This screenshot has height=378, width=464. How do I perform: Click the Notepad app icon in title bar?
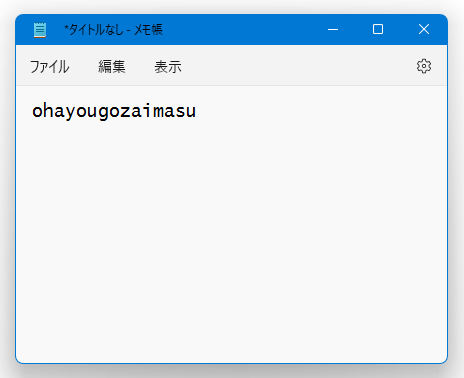40,30
